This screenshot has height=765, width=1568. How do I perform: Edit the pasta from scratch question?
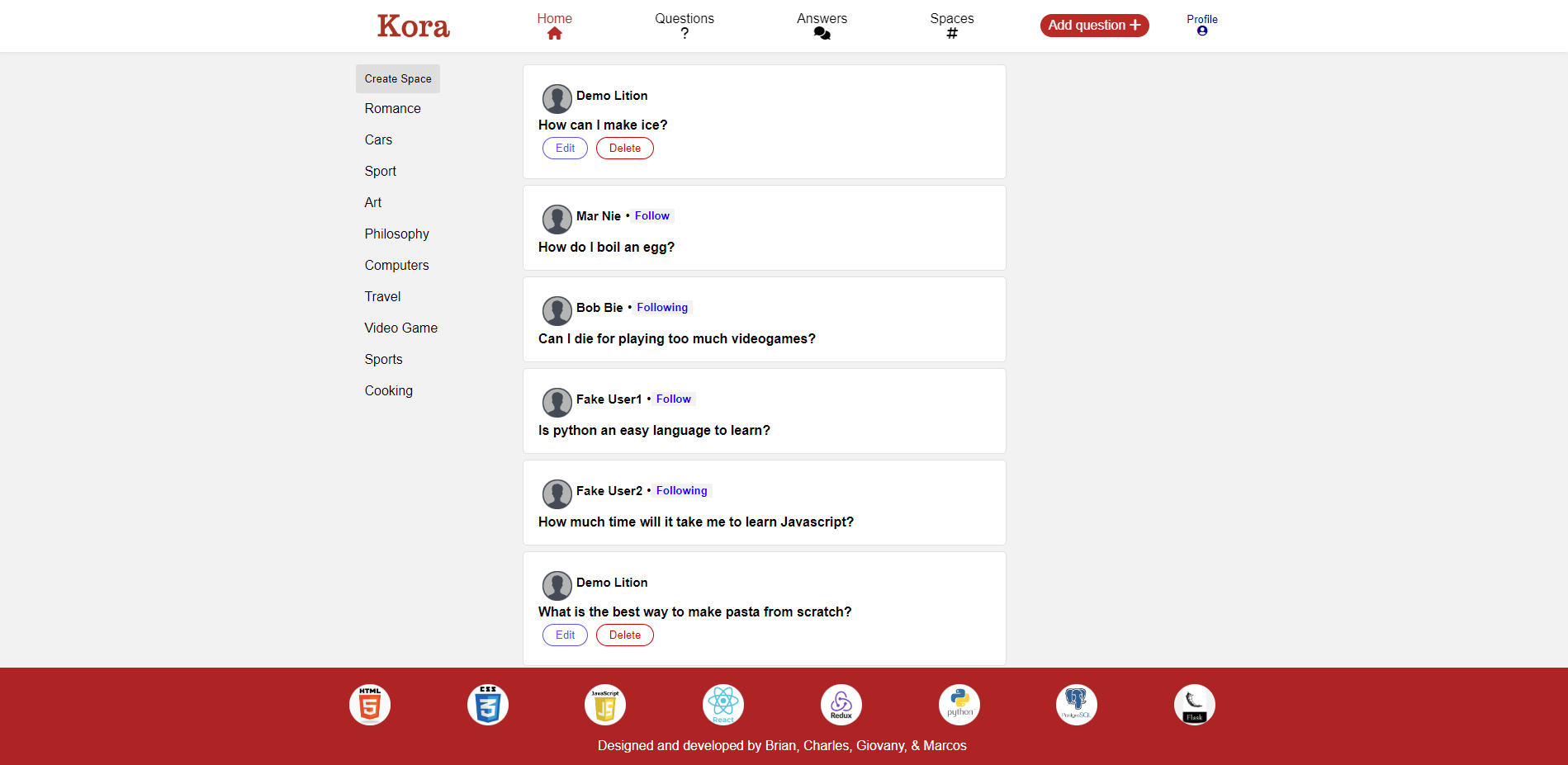tap(565, 635)
